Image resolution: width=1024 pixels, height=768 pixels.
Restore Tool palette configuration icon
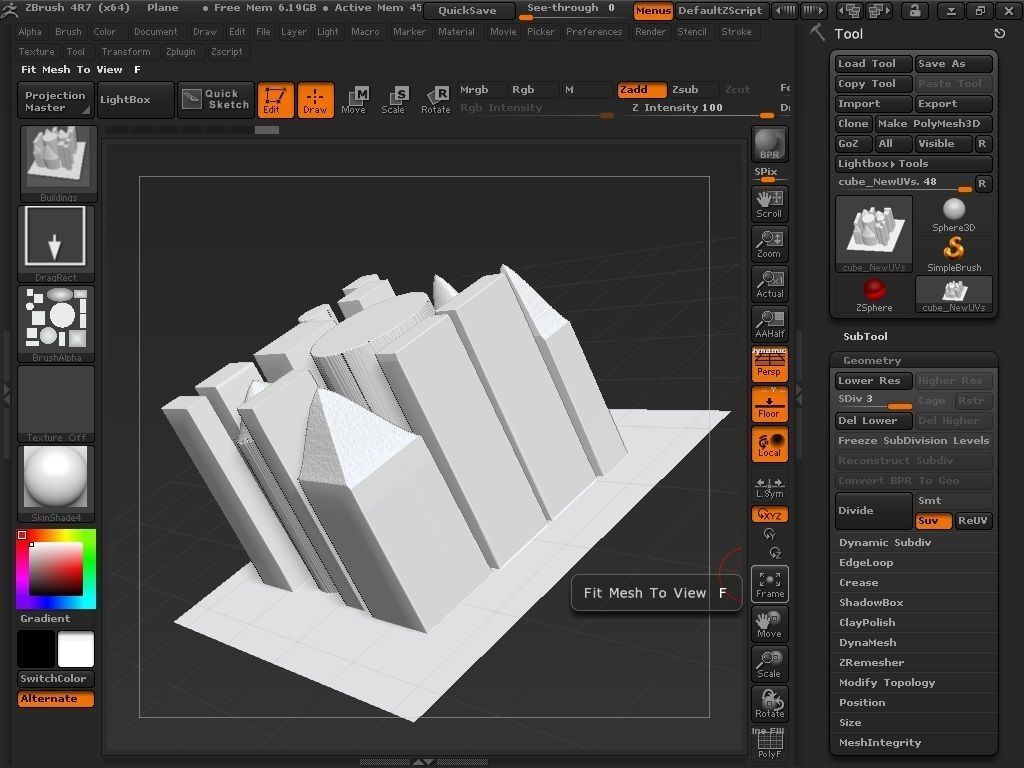(999, 33)
